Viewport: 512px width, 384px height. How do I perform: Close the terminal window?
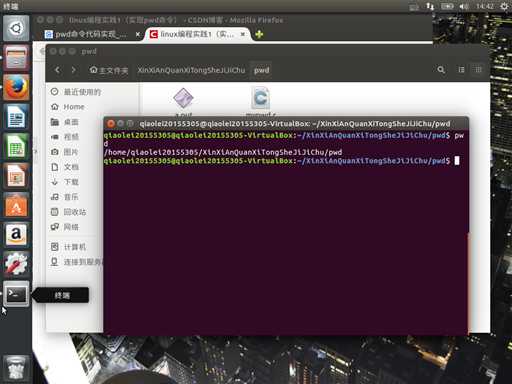click(x=111, y=124)
